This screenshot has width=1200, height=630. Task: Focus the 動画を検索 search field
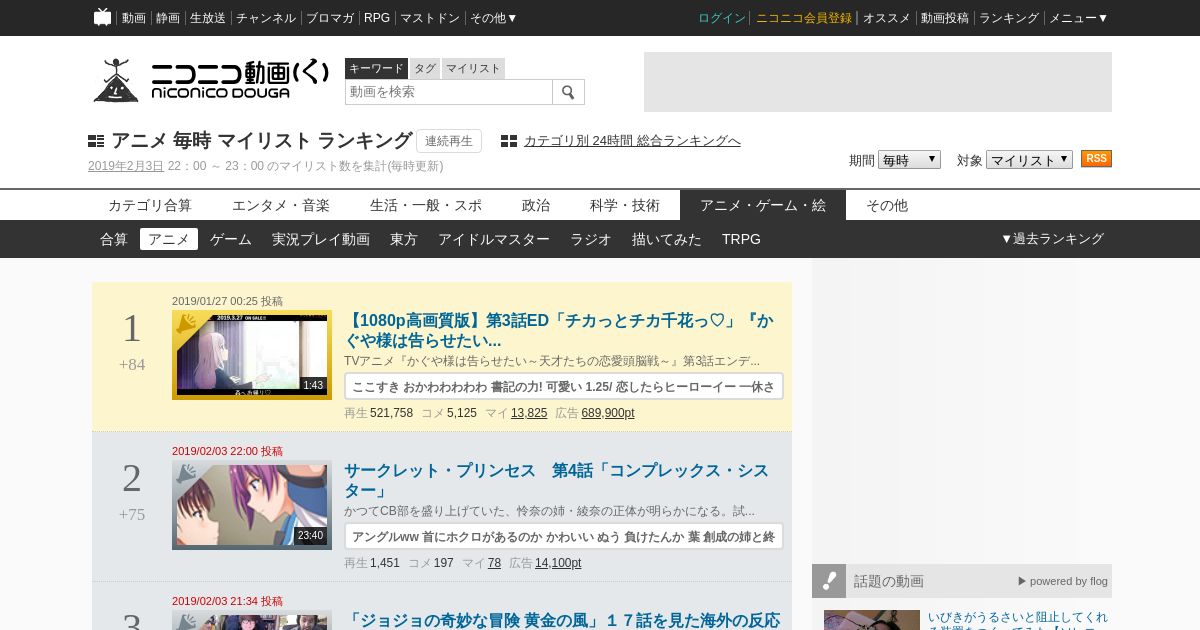(449, 92)
